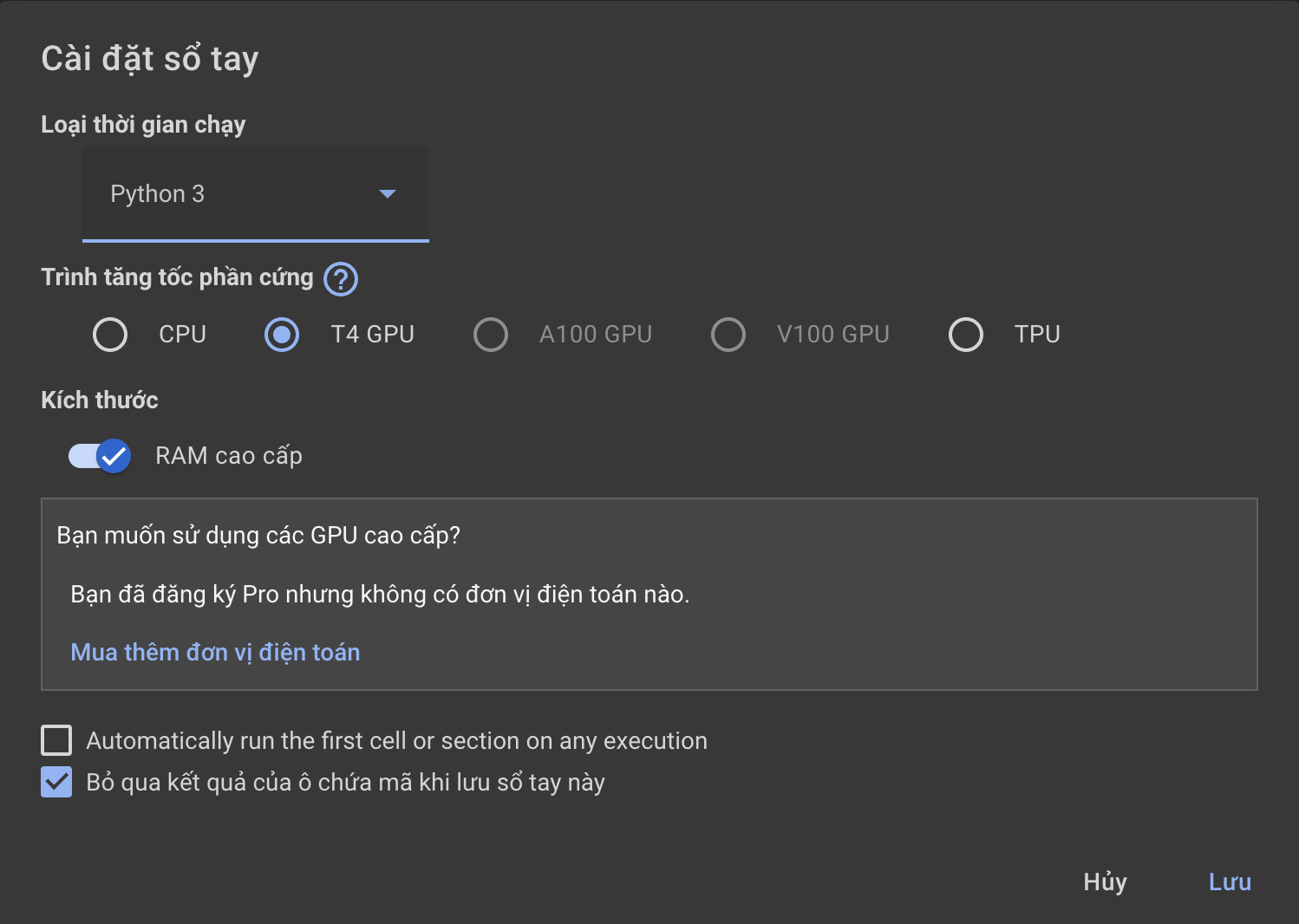Click the Lưu button to save
Image resolution: width=1299 pixels, height=924 pixels.
coord(1230,882)
